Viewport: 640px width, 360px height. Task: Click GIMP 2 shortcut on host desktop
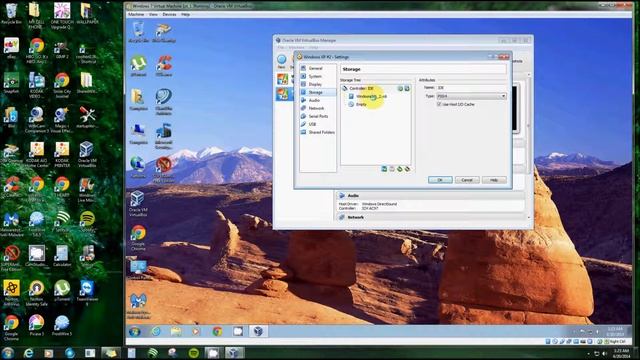62,49
